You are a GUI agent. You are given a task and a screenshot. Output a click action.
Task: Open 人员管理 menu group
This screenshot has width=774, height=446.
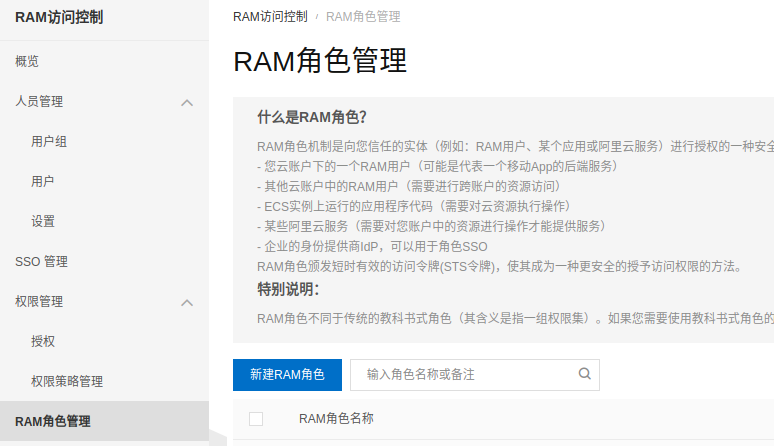[x=39, y=102]
